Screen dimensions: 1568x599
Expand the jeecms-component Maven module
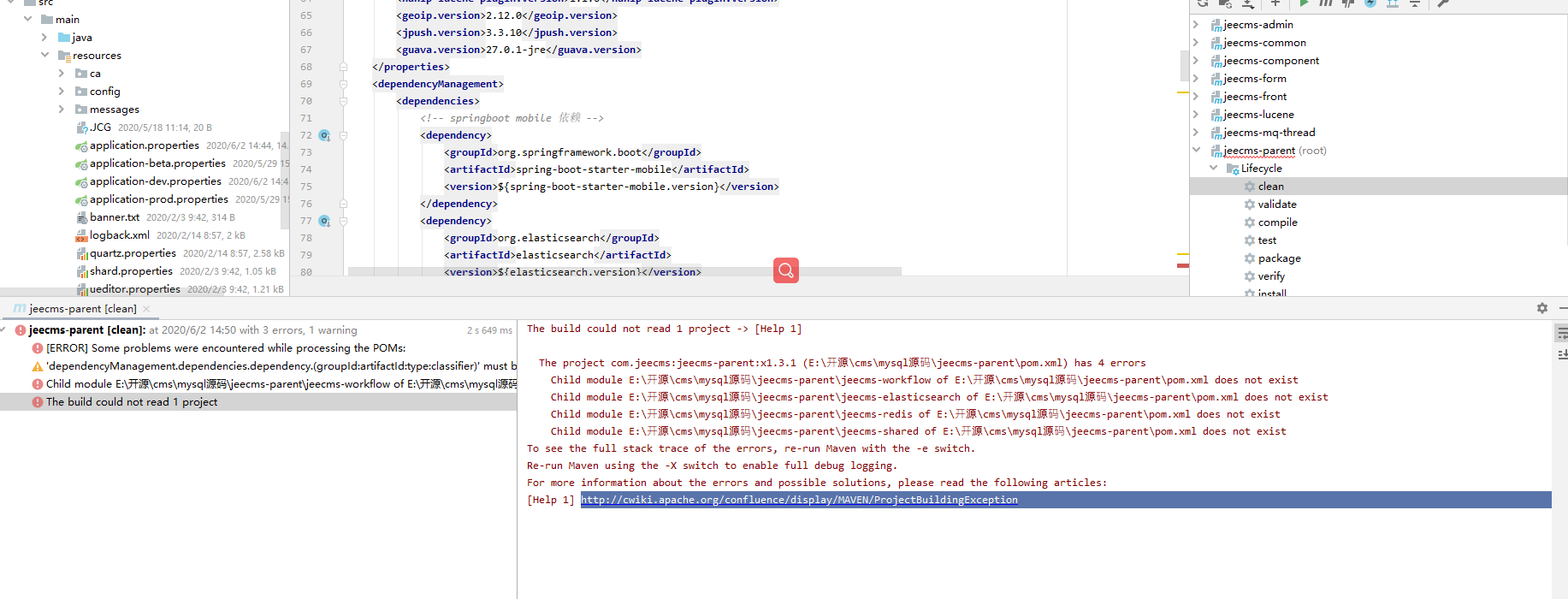pos(1196,61)
